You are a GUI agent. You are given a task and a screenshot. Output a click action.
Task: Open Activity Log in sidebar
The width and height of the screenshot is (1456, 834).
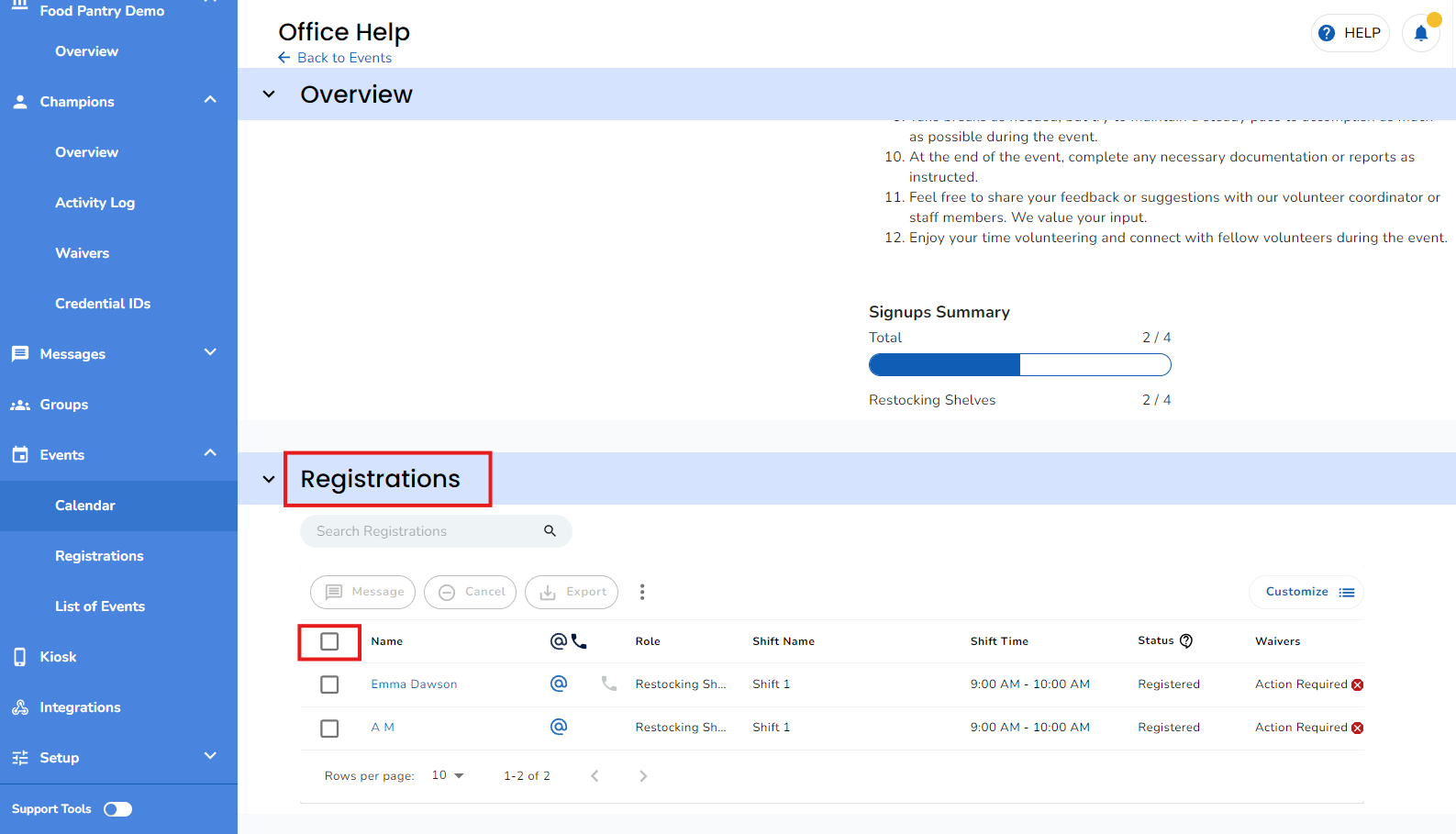(x=94, y=203)
